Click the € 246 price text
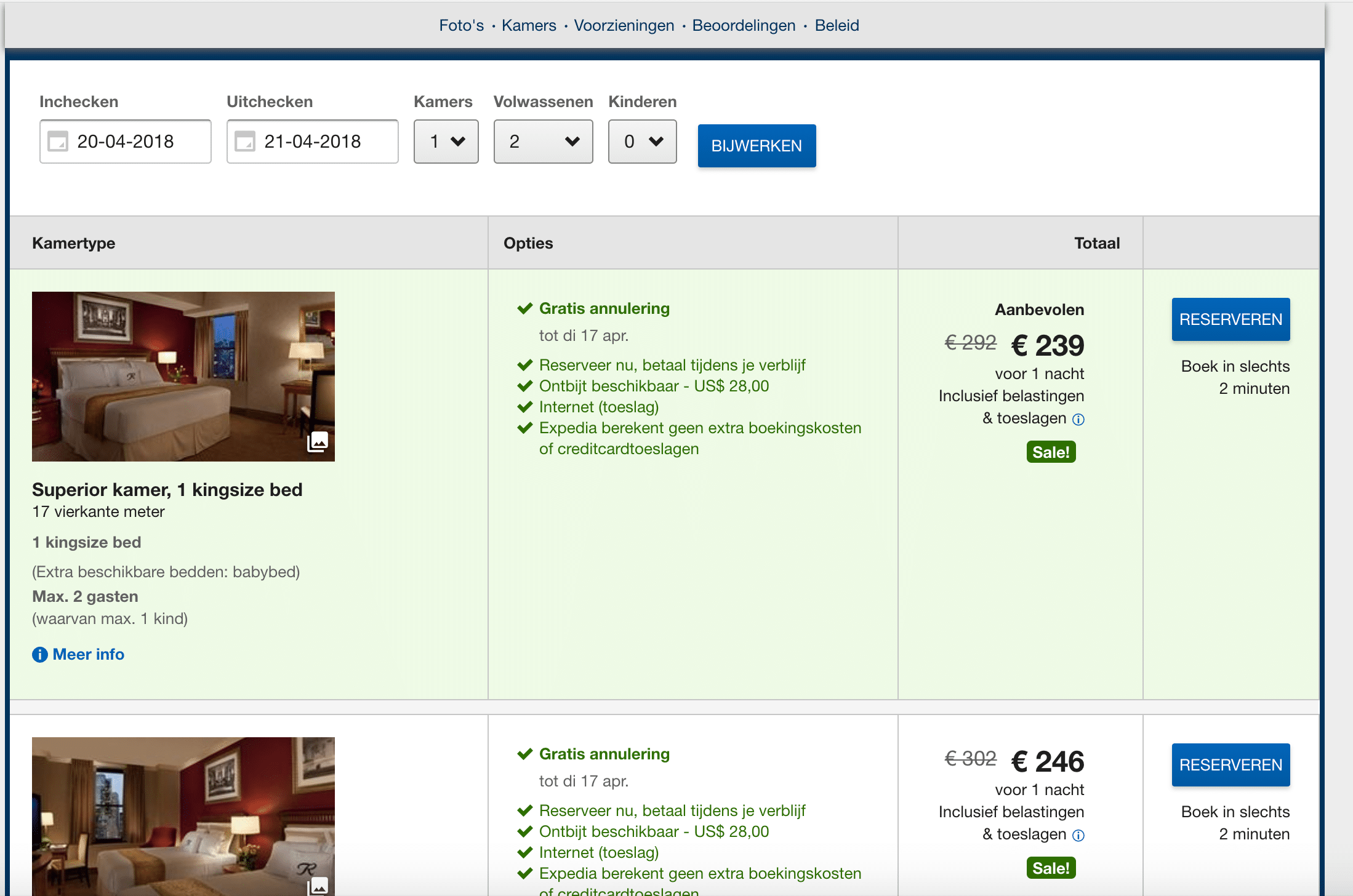The width and height of the screenshot is (1353, 896). (1048, 761)
